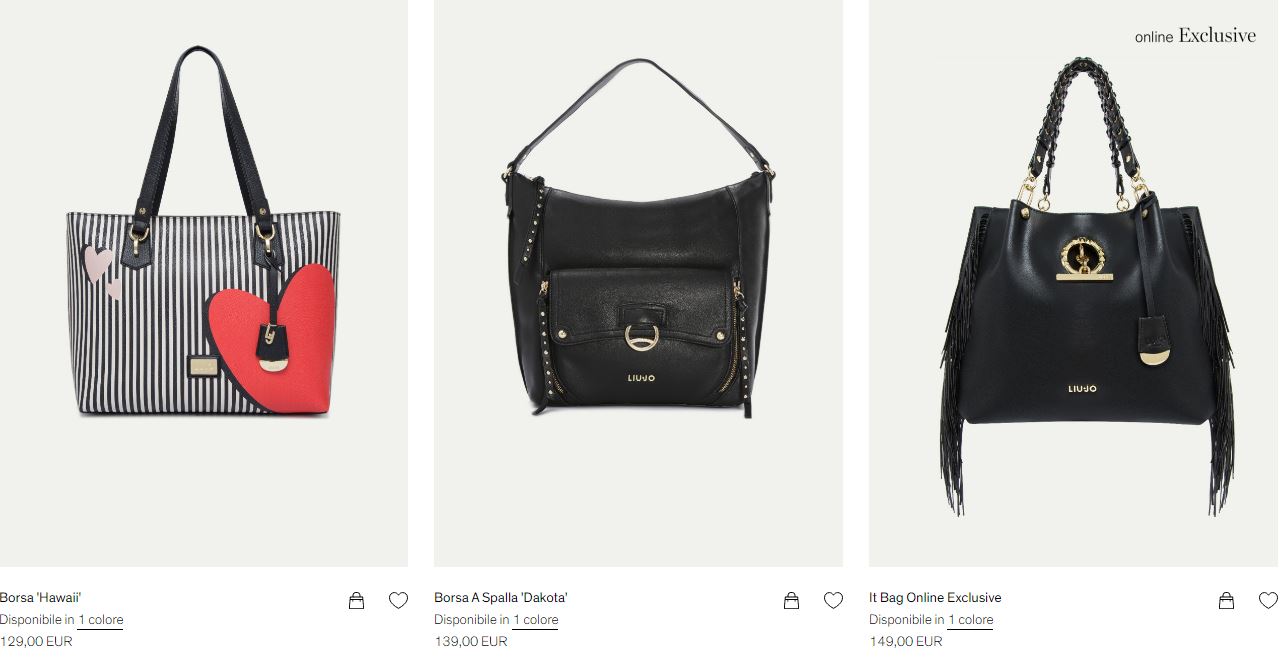1285x667 pixels.
Task: View the black Dakota shoulder bag image
Action: 638,283
